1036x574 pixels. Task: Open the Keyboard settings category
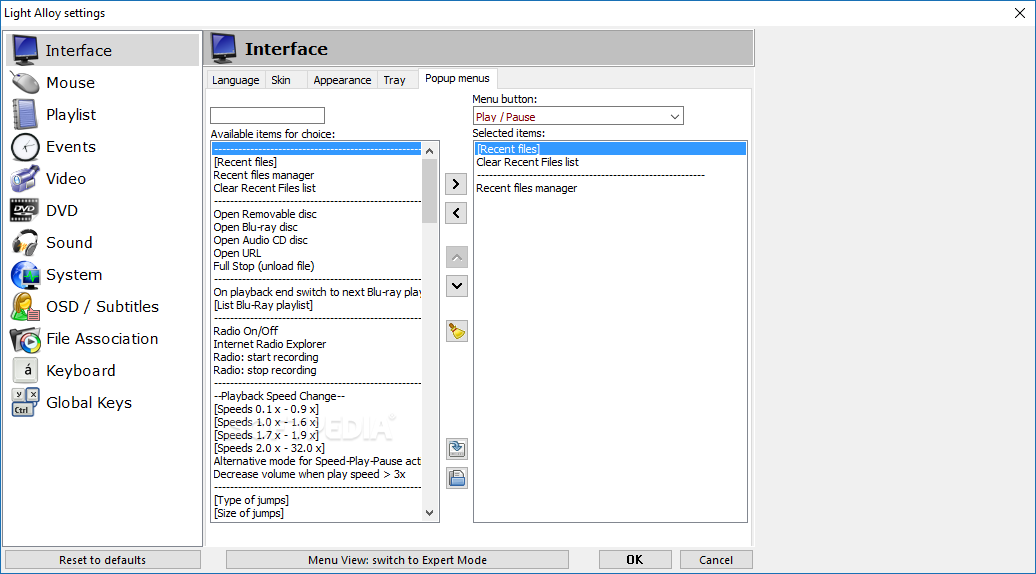pyautogui.click(x=102, y=371)
